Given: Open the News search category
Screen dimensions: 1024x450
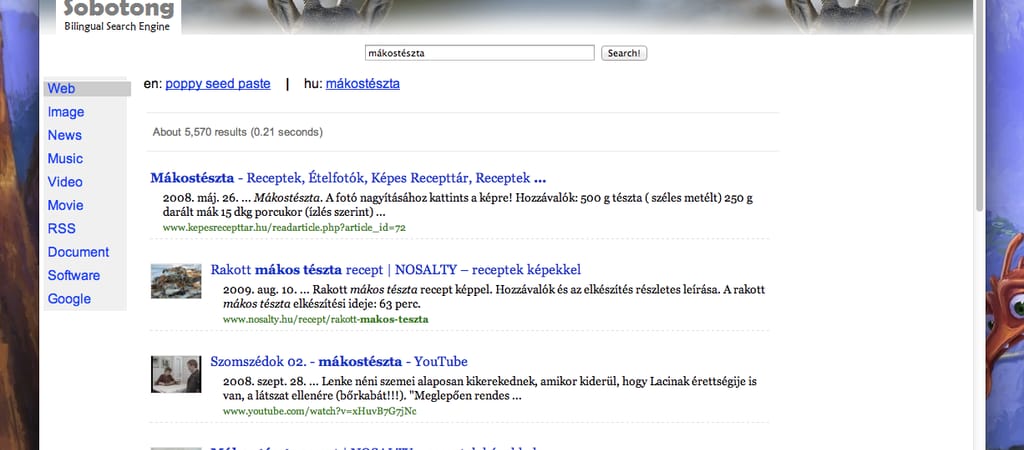Looking at the screenshot, I should (x=65, y=135).
